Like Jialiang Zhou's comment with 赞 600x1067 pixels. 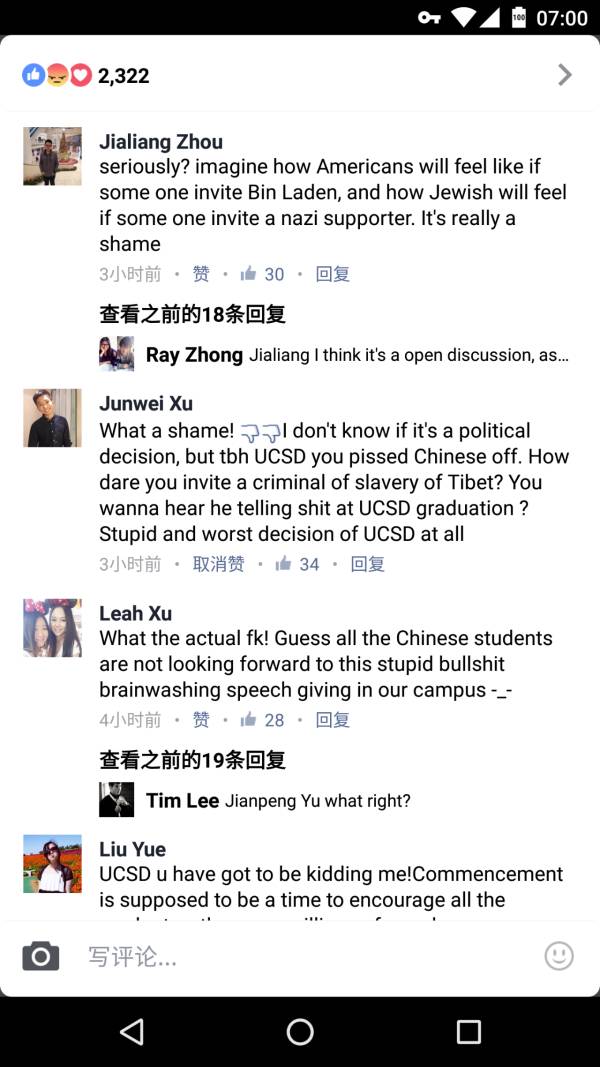[x=201, y=274]
